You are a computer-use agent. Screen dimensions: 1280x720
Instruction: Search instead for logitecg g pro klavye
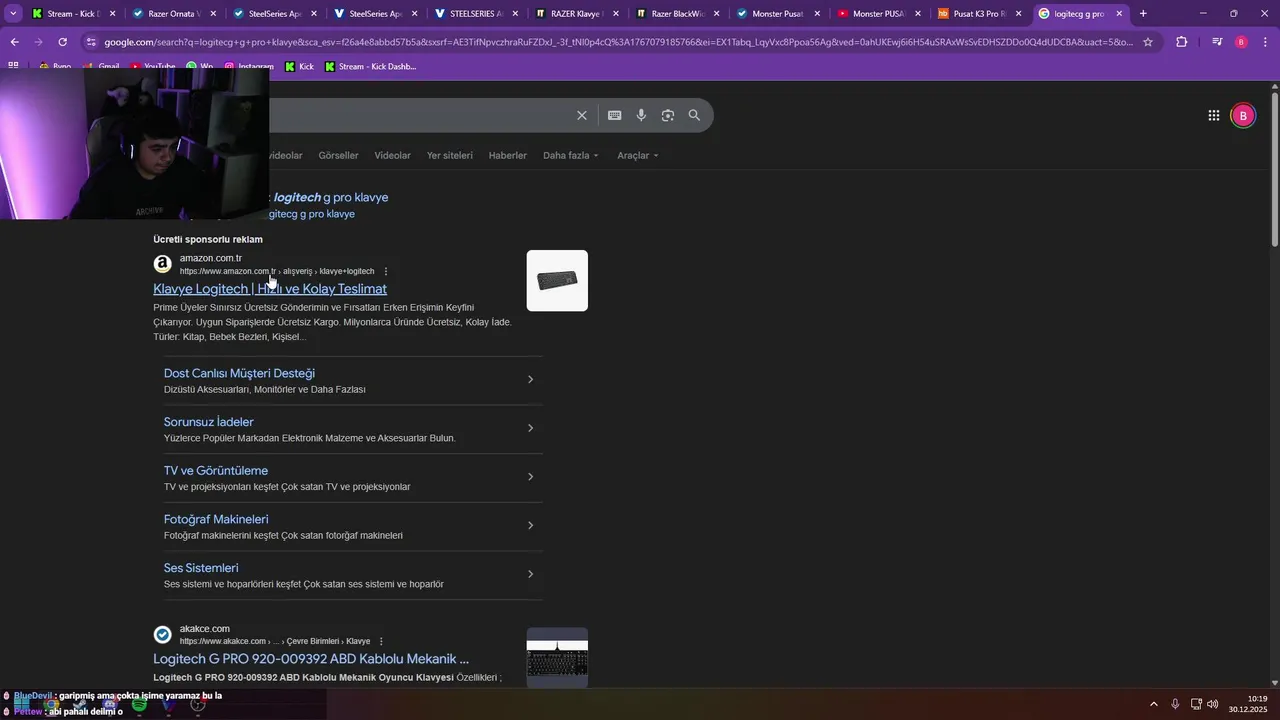point(311,214)
